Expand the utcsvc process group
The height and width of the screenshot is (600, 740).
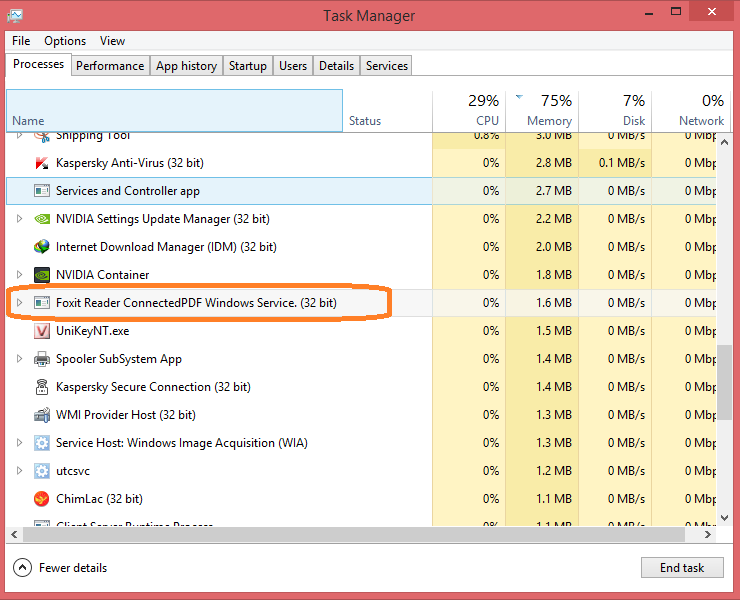click(19, 471)
